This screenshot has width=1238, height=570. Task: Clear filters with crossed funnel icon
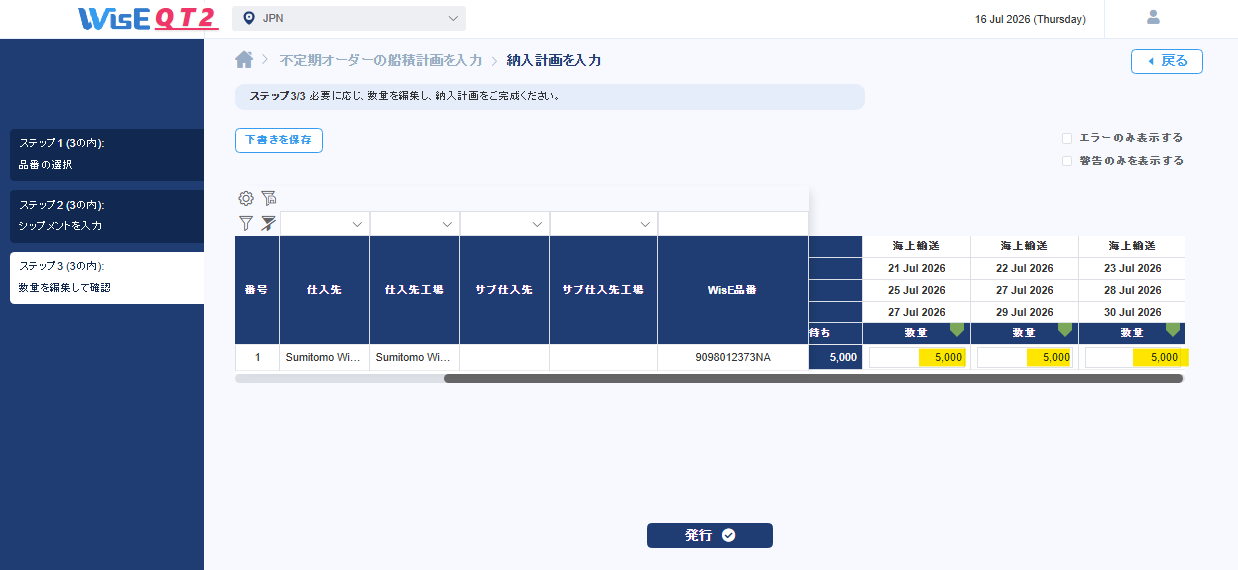click(x=268, y=223)
